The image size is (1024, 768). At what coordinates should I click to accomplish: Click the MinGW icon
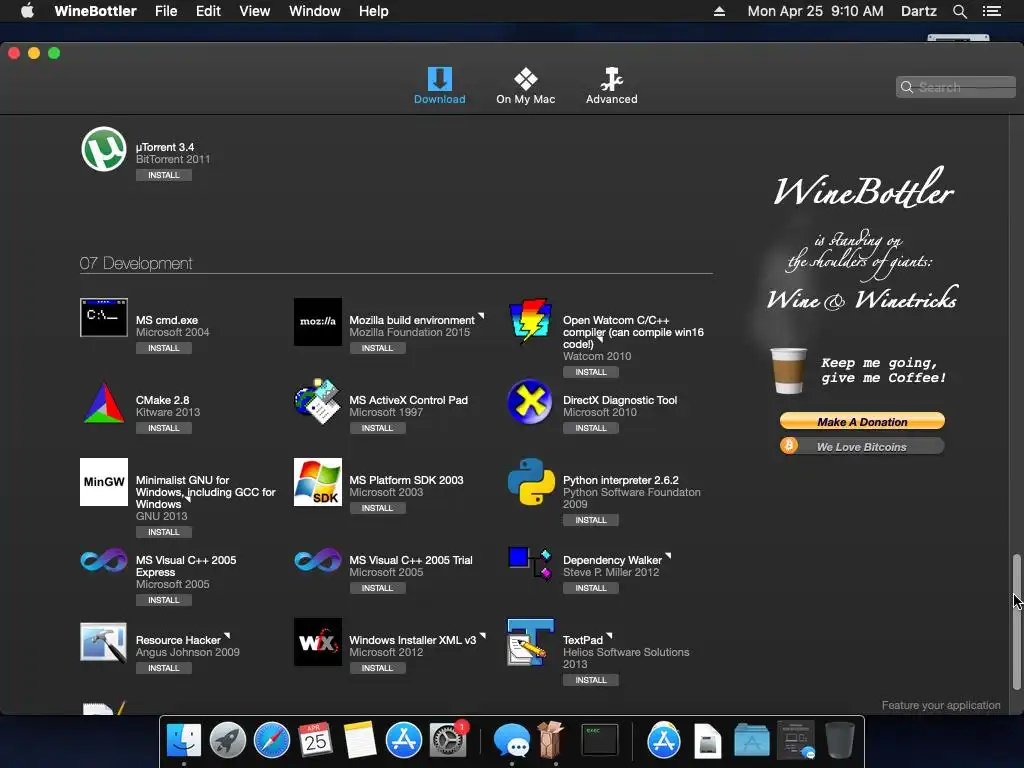[x=104, y=482]
